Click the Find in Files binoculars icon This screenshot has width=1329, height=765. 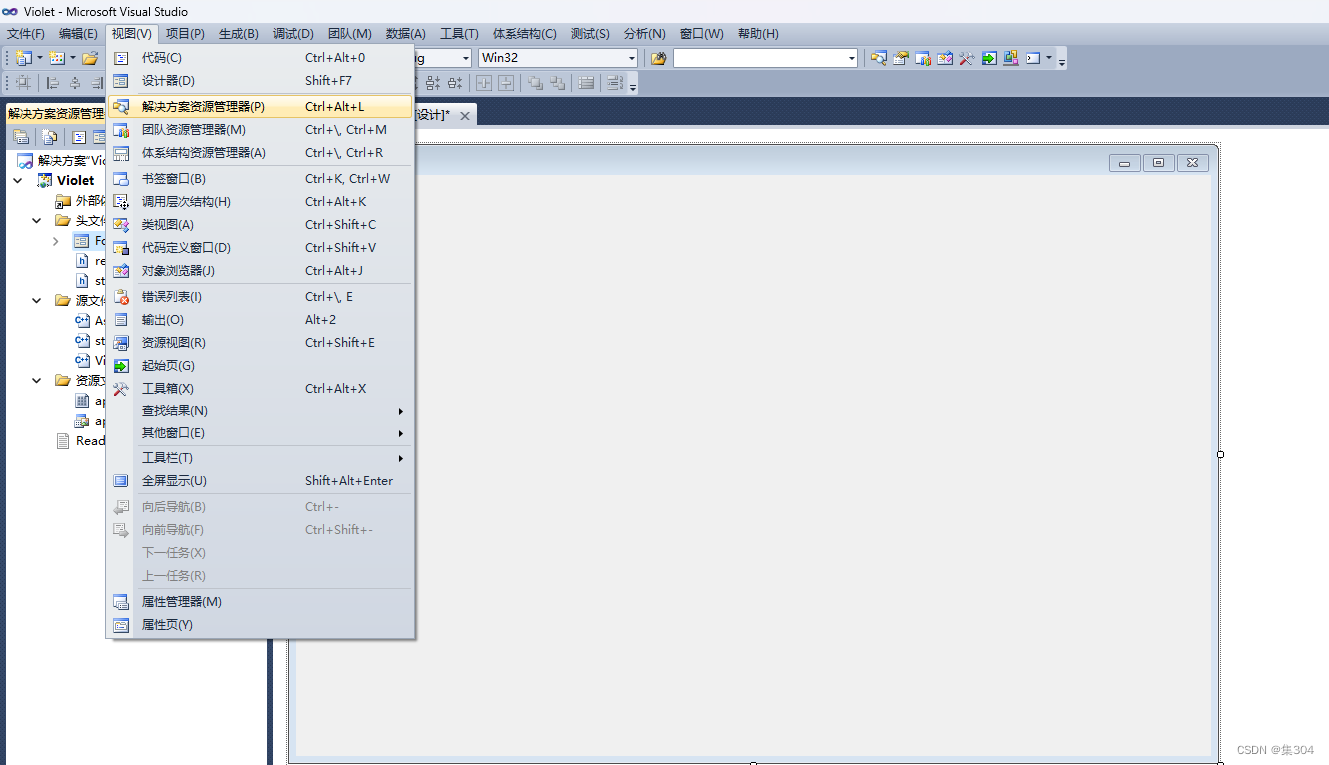[658, 58]
